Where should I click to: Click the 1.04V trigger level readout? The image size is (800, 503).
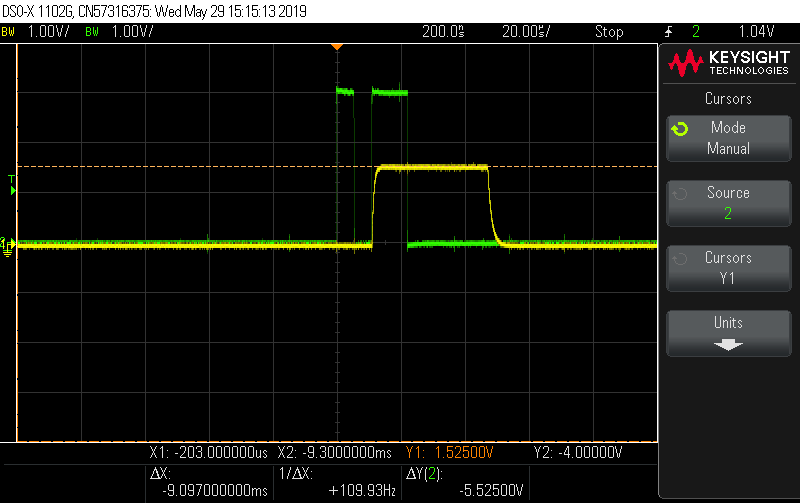click(756, 32)
